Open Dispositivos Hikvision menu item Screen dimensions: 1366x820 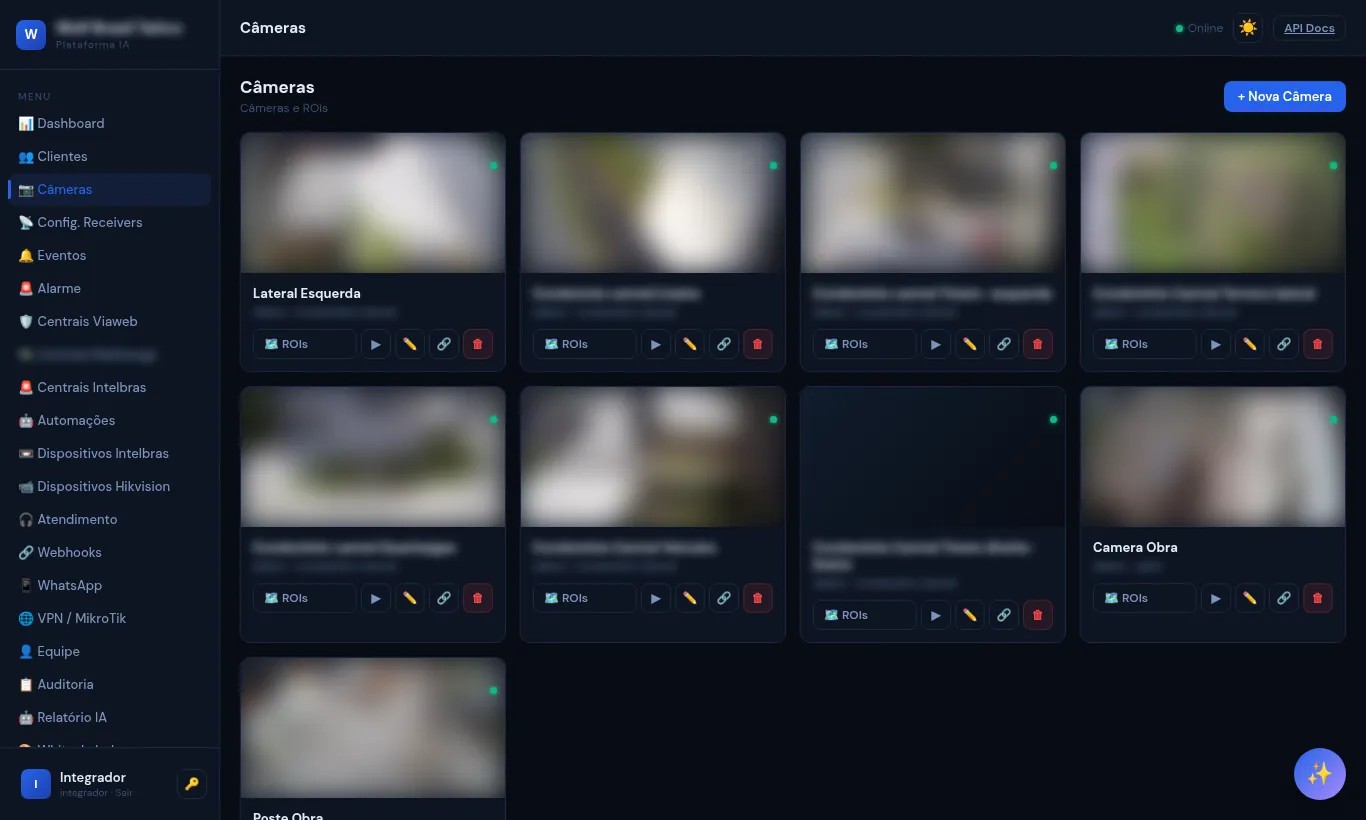[x=109, y=486]
